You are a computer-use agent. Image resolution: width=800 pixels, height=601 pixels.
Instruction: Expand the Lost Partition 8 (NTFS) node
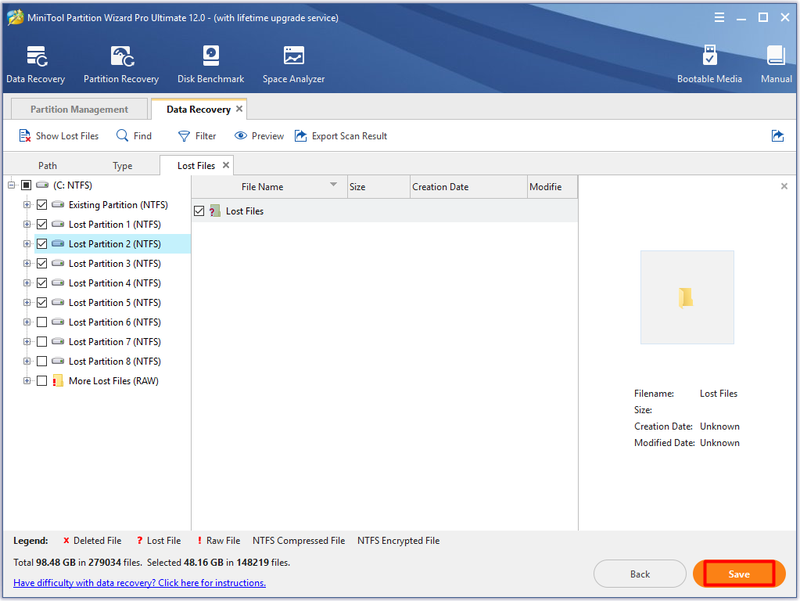click(x=27, y=361)
